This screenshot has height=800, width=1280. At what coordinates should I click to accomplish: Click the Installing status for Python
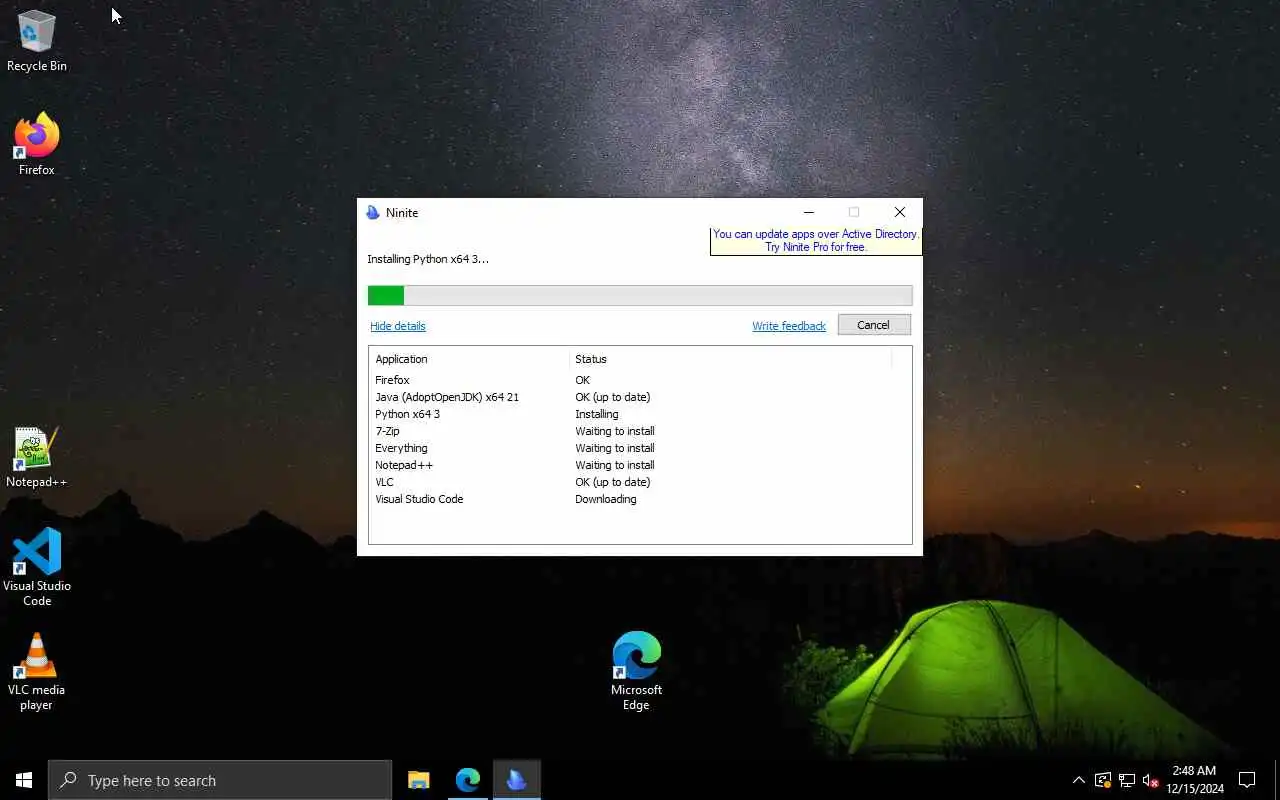tap(597, 414)
